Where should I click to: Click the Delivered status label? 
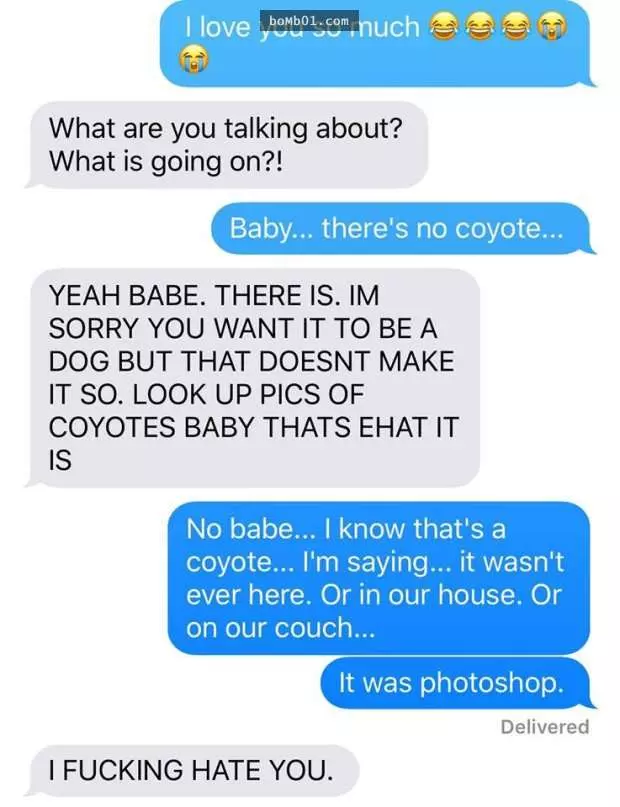[x=544, y=727]
